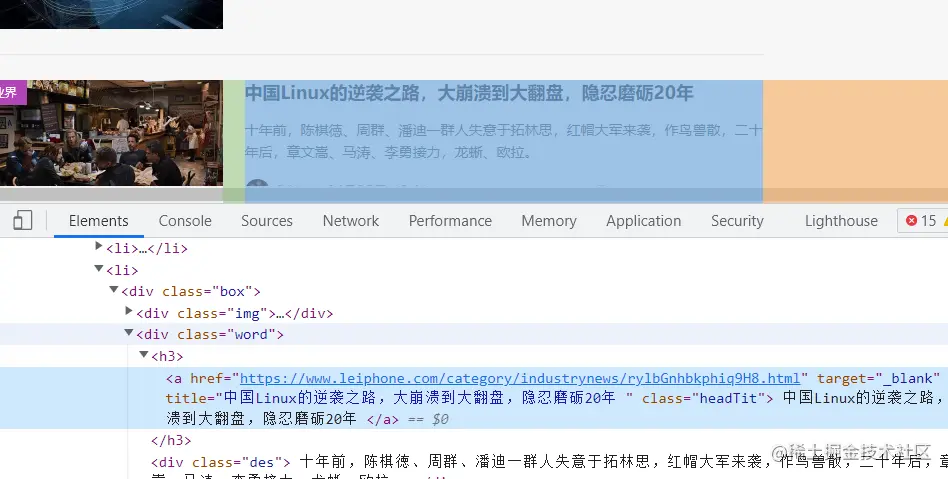Click the coffee shop article thumbnail
This screenshot has height=479, width=948.
tap(111, 133)
